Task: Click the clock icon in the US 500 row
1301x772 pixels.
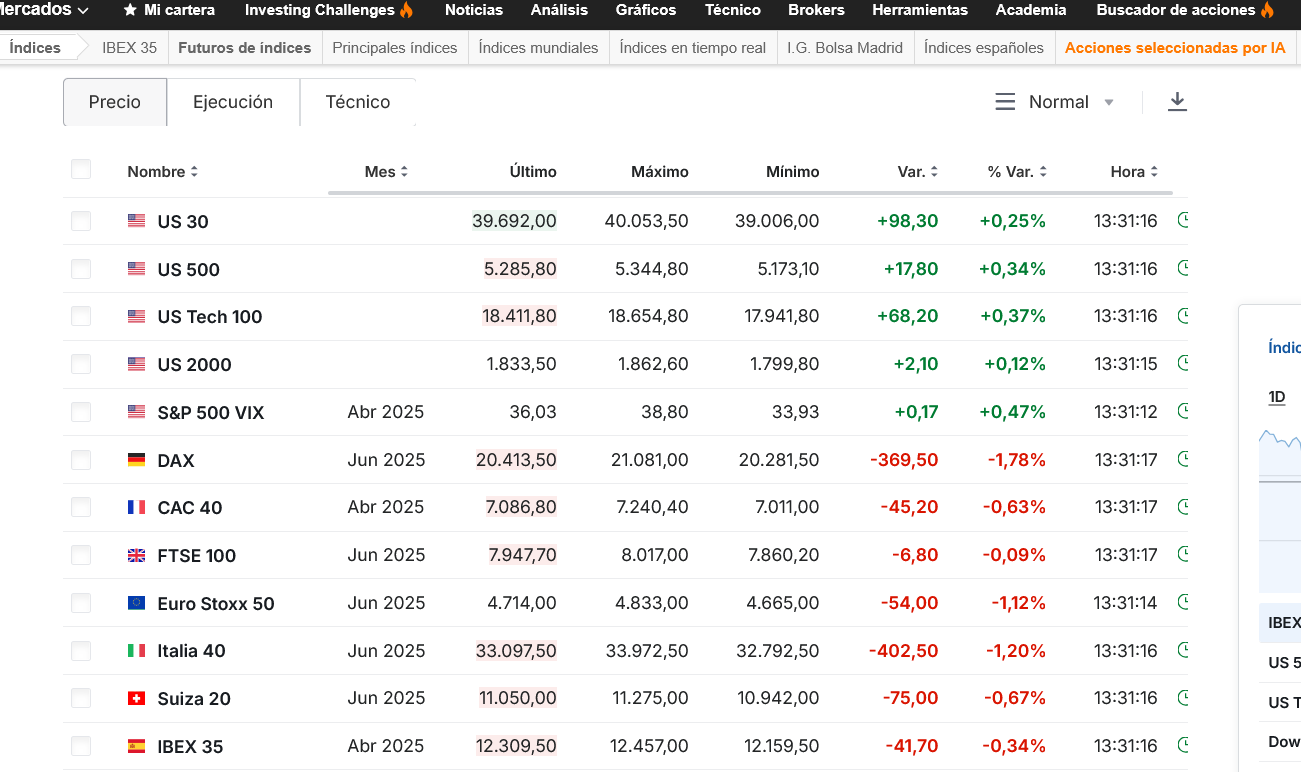Action: pos(1183,268)
